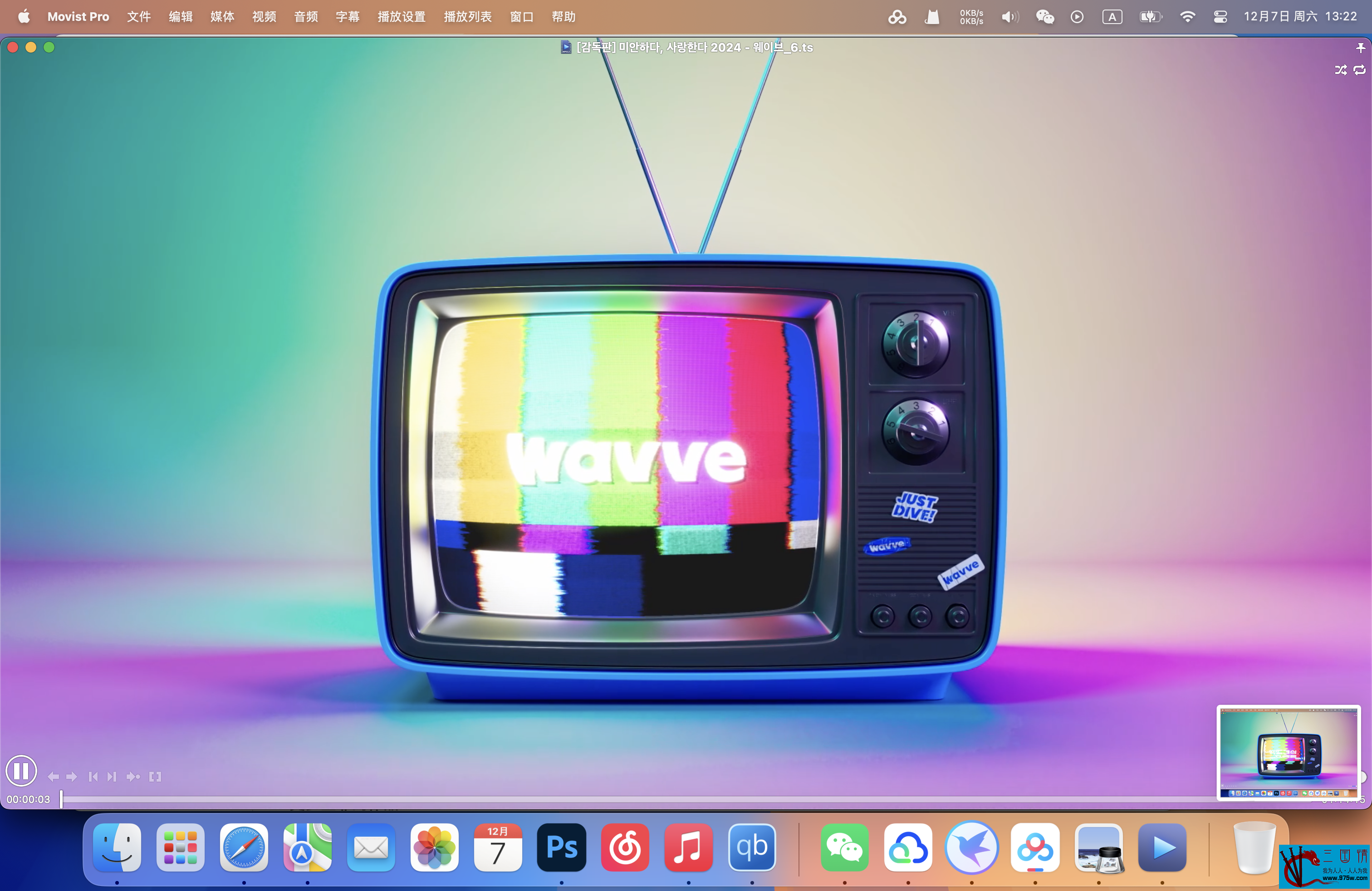Click the network speed KB/s indicator
This screenshot has height=891, width=1372.
(971, 17)
